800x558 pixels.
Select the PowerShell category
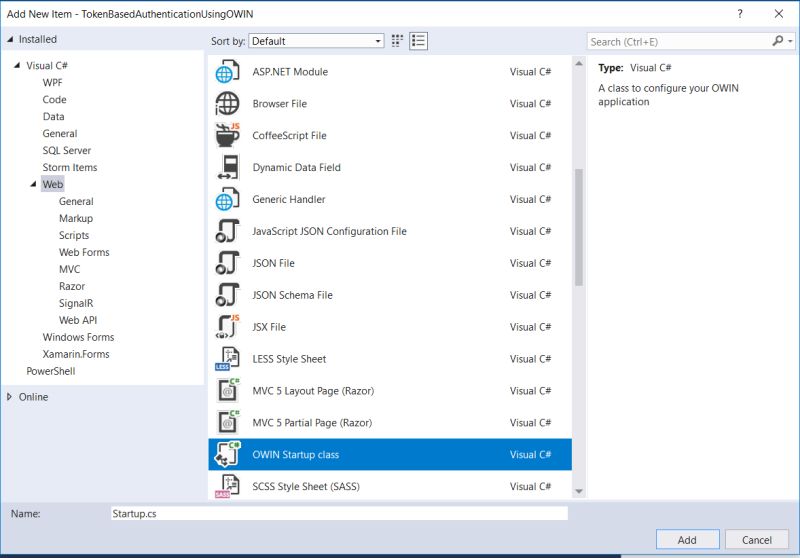click(x=51, y=371)
